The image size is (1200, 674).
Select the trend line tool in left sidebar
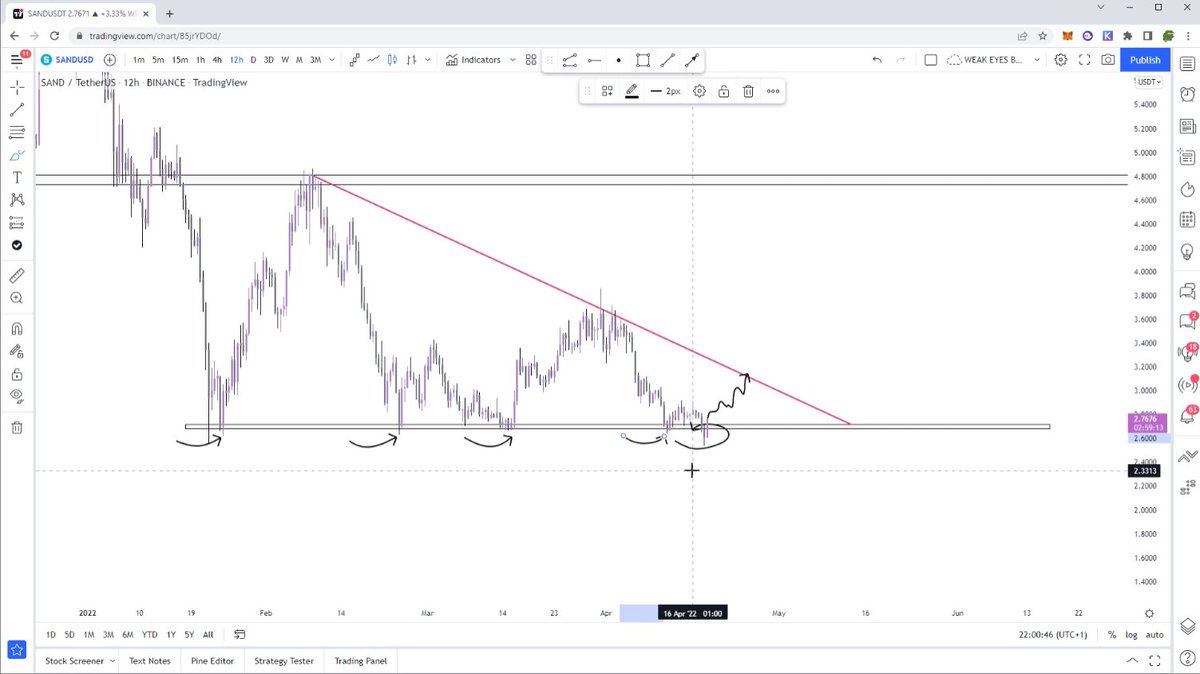(16, 109)
